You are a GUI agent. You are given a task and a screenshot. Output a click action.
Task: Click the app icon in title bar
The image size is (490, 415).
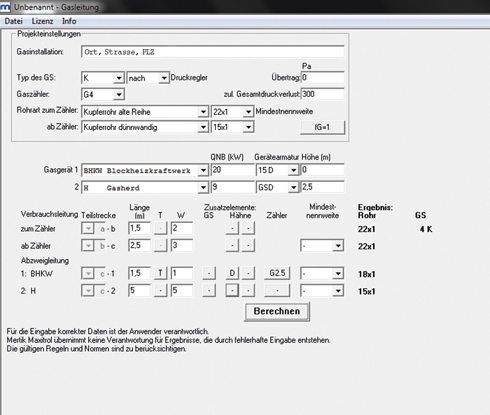pyautogui.click(x=5, y=7)
